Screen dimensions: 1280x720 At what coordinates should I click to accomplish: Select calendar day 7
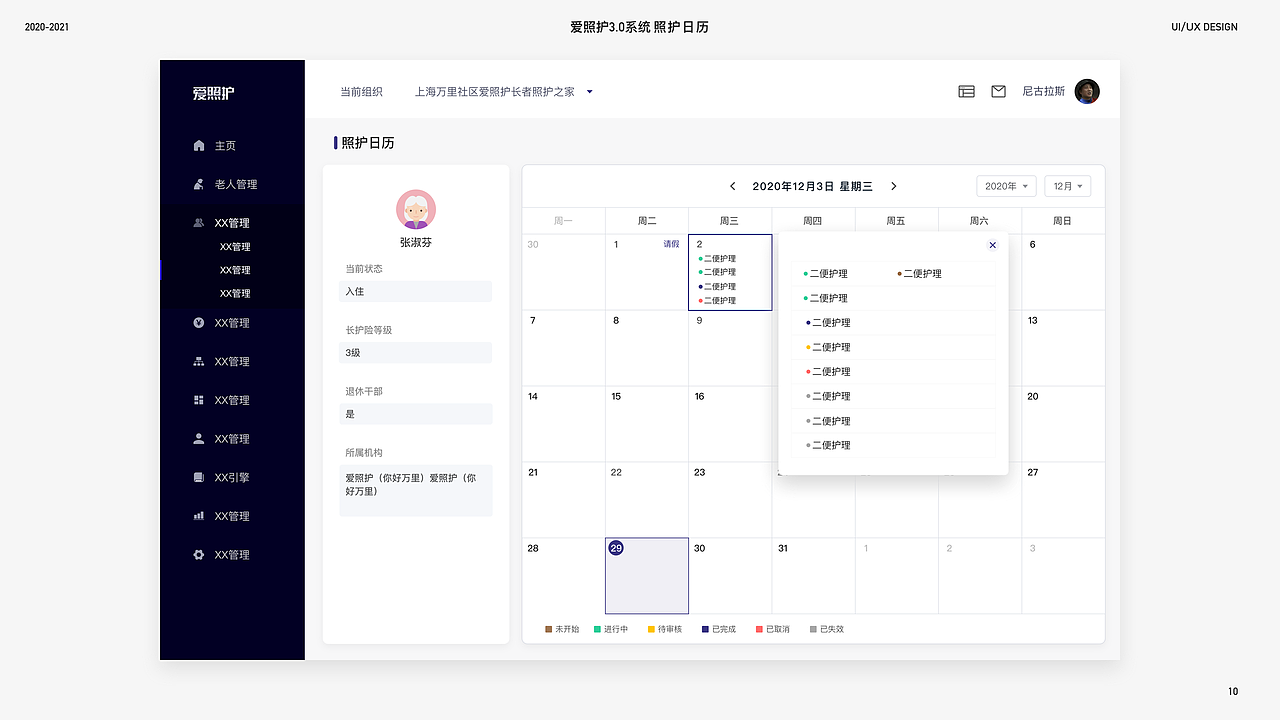coord(564,348)
